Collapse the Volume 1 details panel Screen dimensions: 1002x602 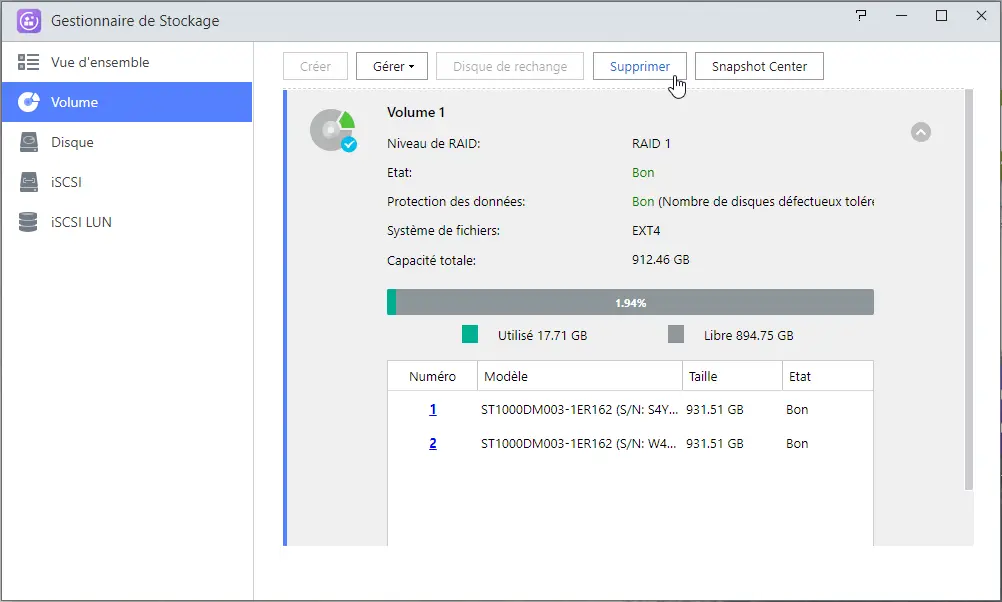click(920, 131)
